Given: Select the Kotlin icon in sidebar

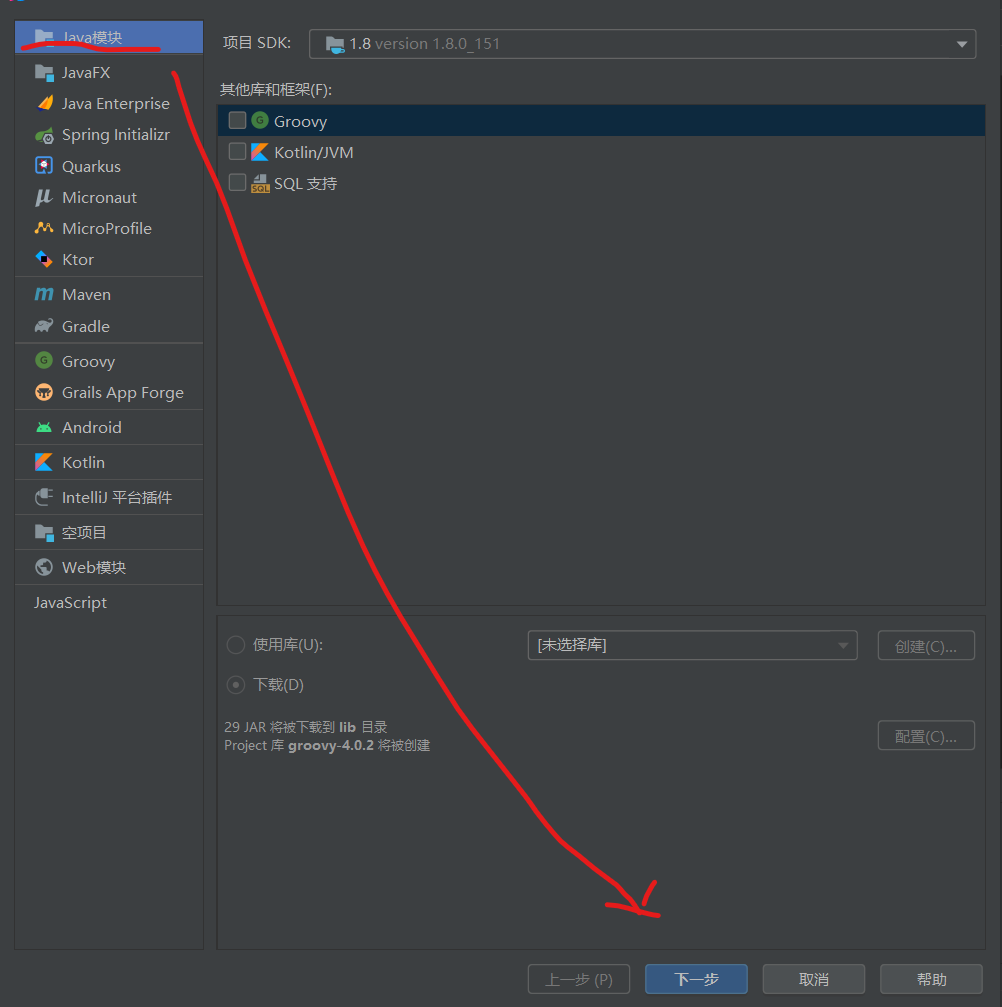Looking at the screenshot, I should [x=44, y=462].
